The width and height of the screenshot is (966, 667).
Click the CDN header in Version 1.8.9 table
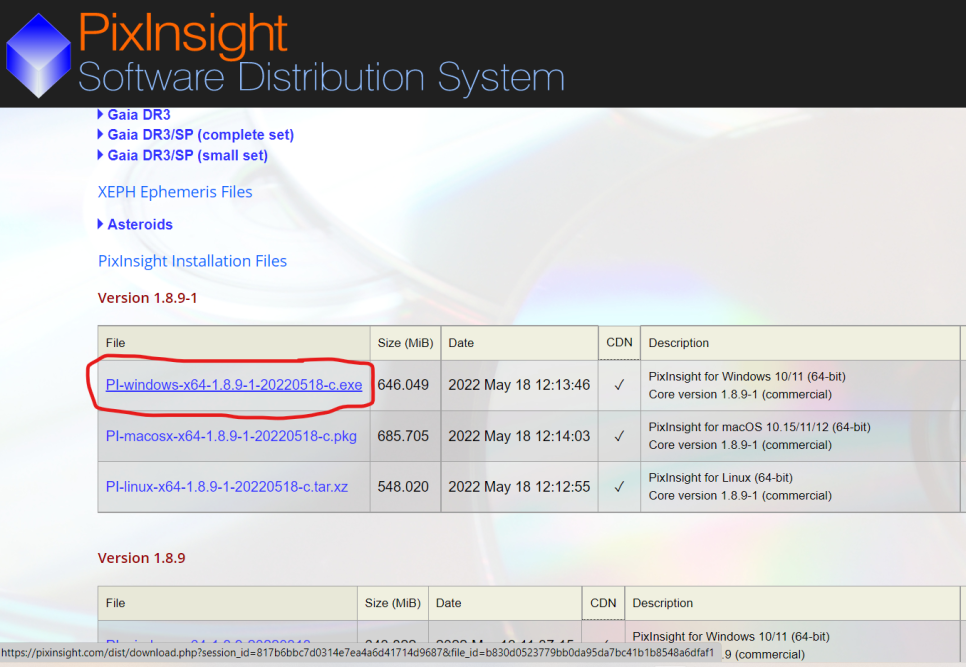point(603,602)
